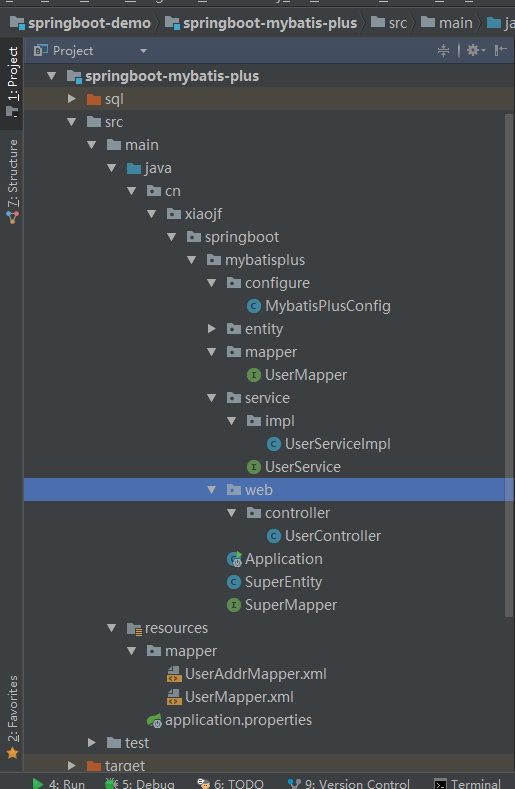Click the resources folder icon
The height and width of the screenshot is (789, 515).
134,628
